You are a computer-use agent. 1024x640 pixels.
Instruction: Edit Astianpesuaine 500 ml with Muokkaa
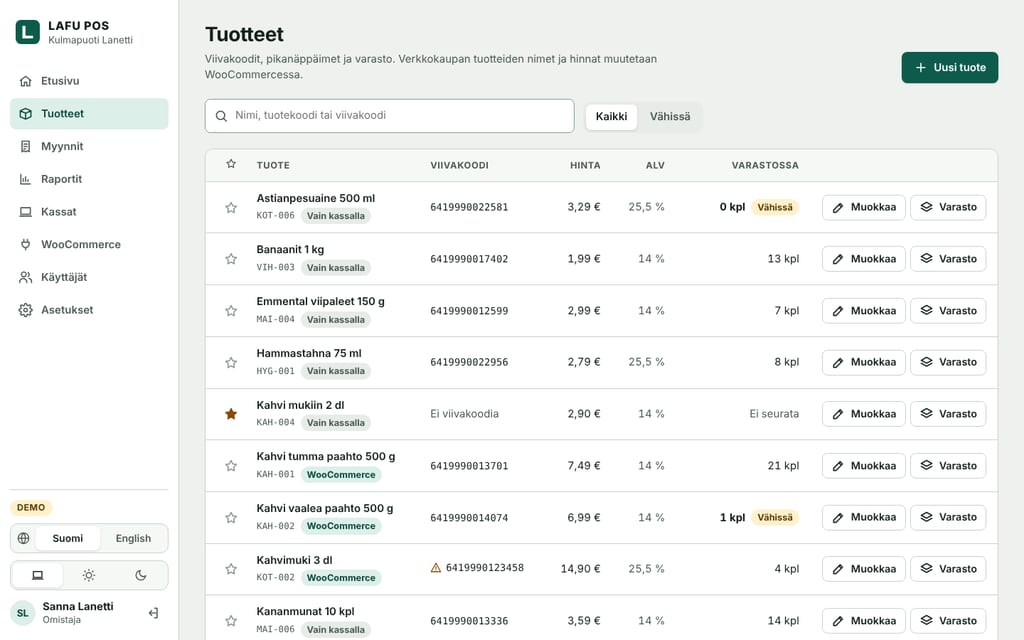coord(863,207)
